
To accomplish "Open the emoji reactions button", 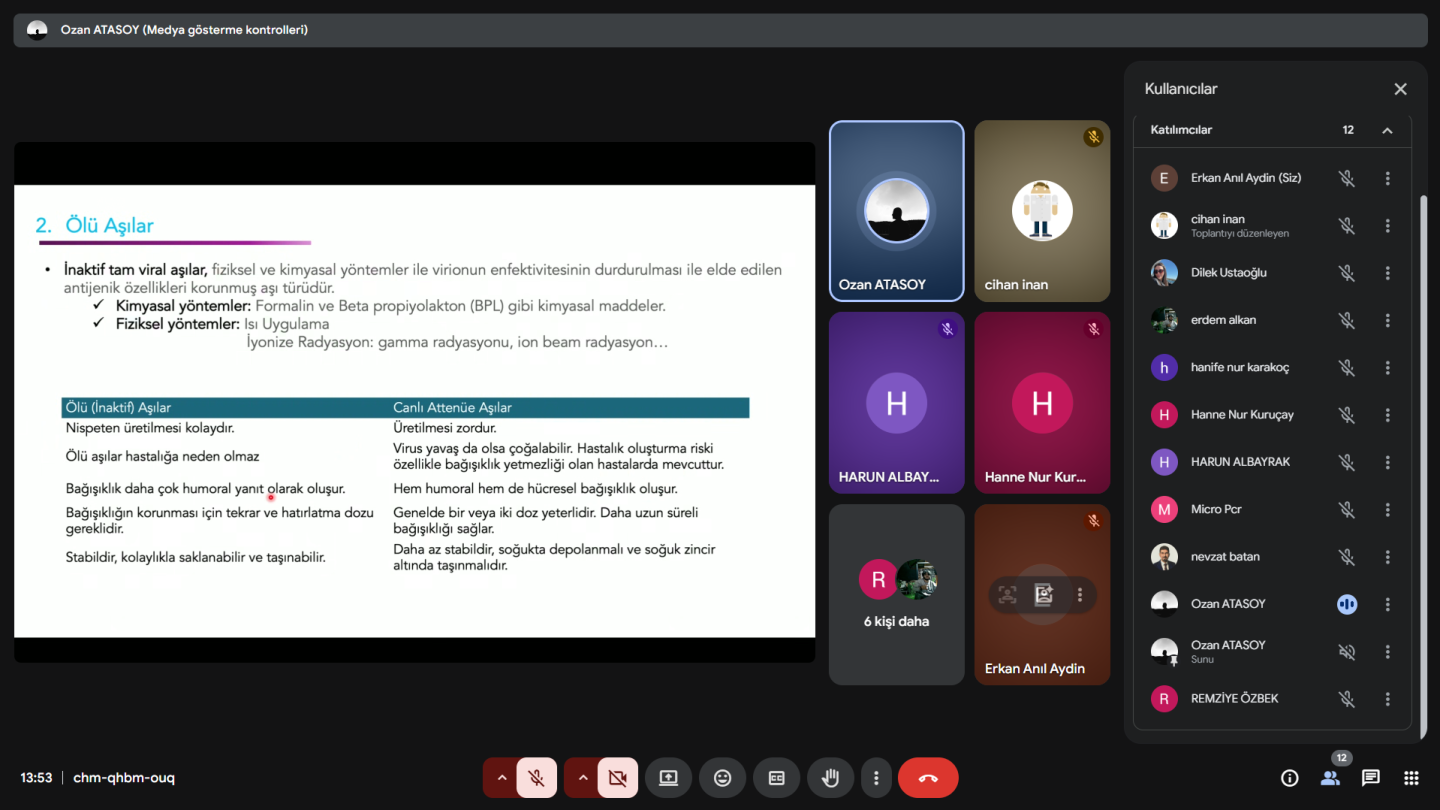I will 722,778.
